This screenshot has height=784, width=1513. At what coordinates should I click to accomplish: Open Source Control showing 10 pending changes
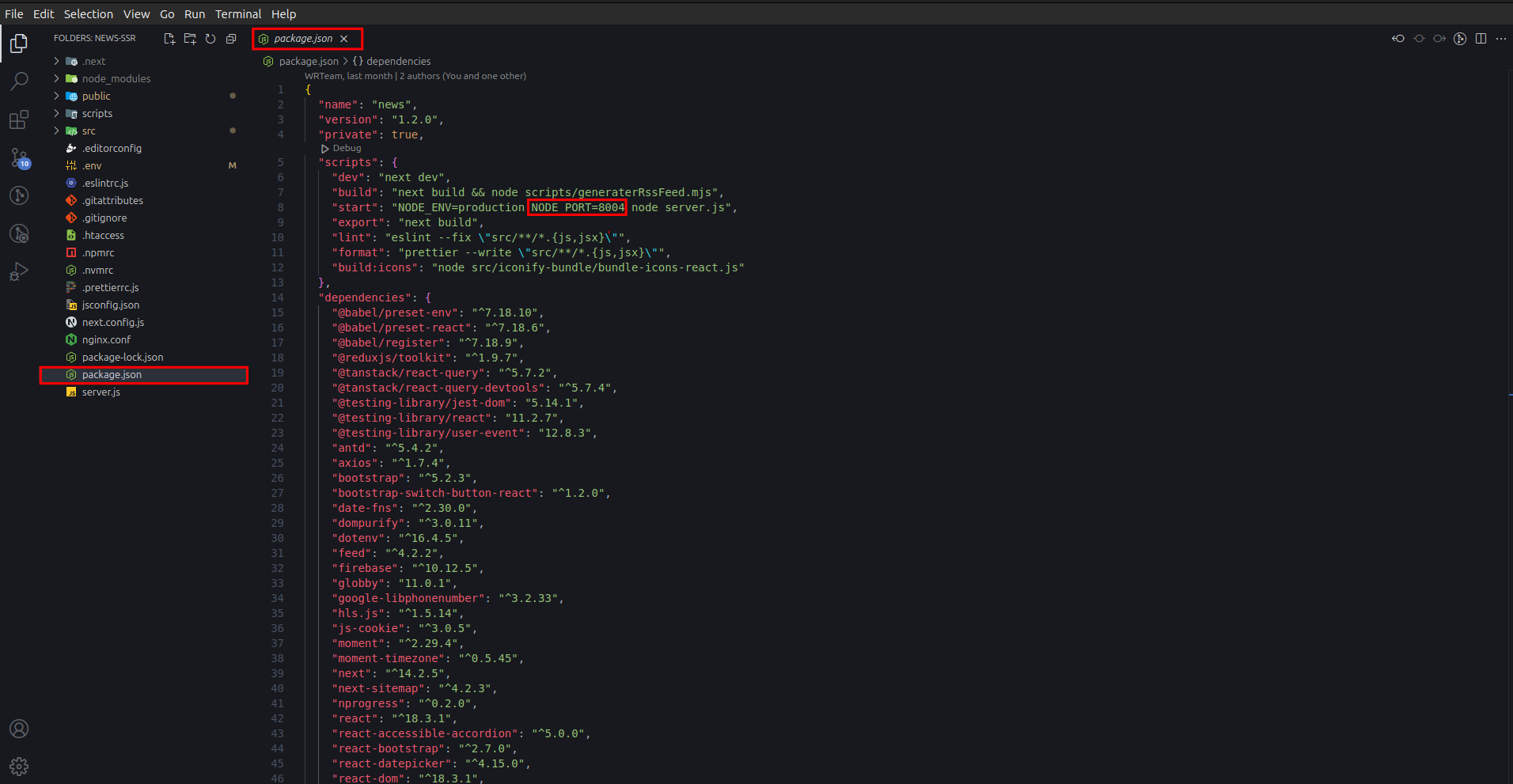(19, 158)
